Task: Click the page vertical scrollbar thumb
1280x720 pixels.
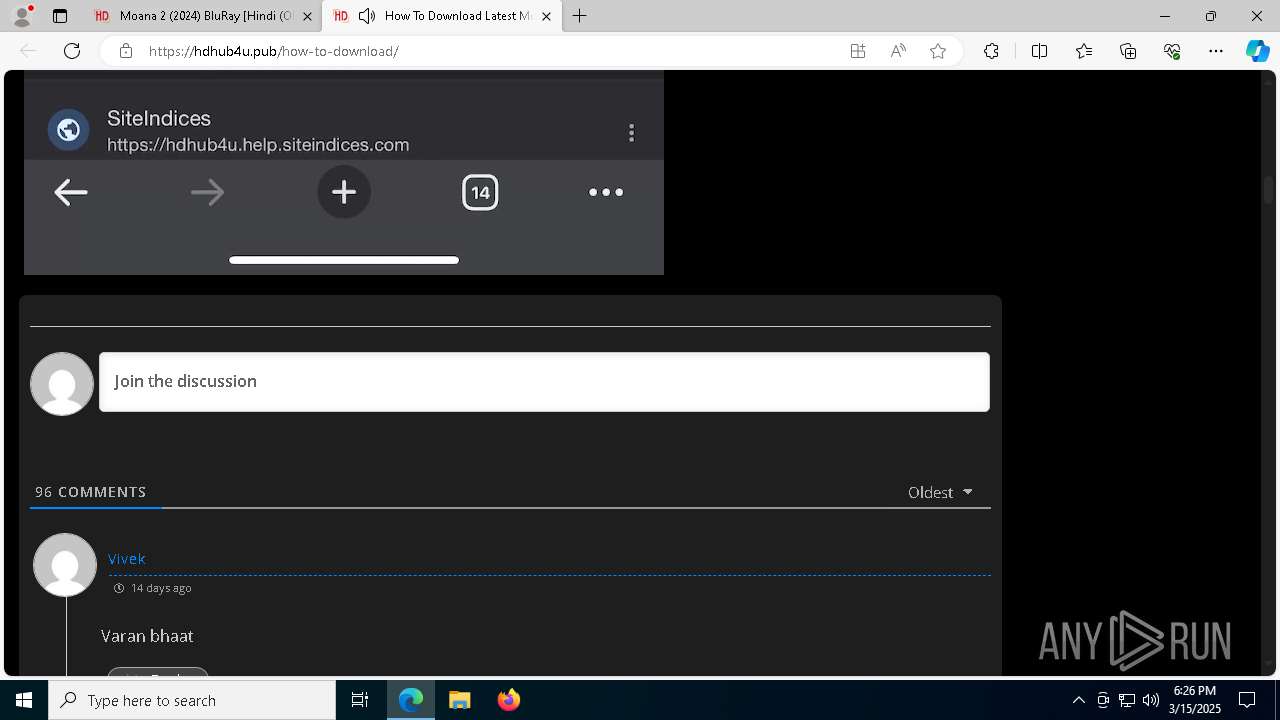Action: [1269, 190]
